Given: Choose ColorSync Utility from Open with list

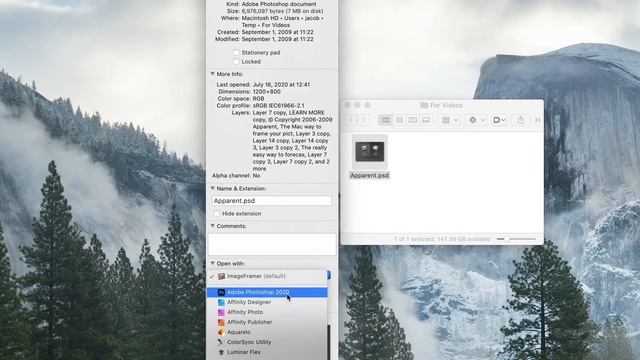Looking at the screenshot, I should (267, 342).
